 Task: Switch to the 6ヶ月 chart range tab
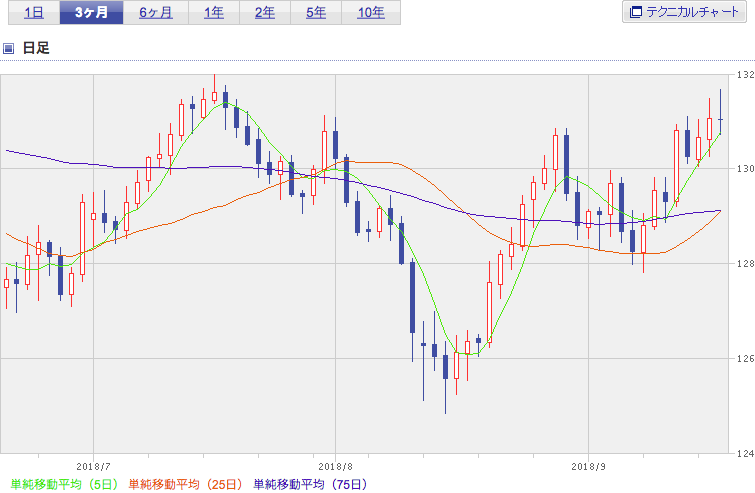click(156, 13)
